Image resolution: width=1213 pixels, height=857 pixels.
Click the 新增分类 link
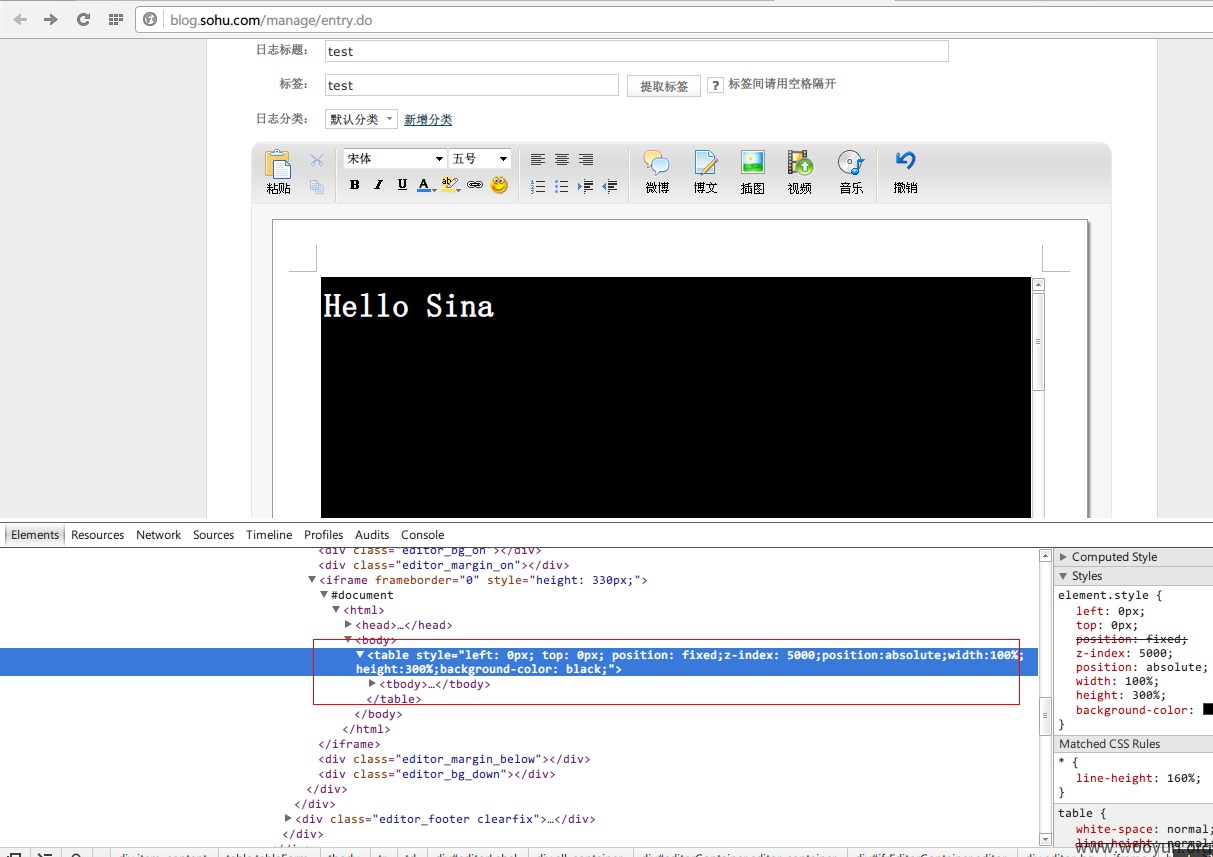coord(428,120)
